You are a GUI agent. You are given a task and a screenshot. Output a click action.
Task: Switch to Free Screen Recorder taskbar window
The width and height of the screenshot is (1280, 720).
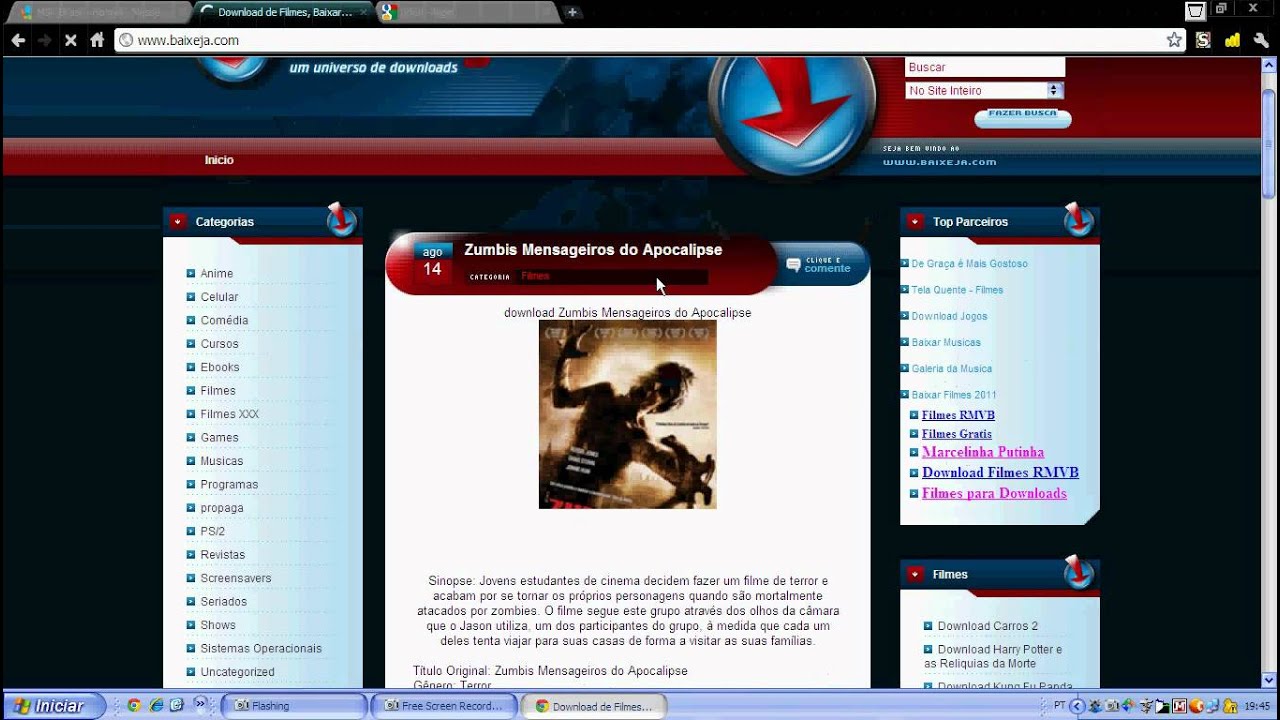click(x=444, y=706)
